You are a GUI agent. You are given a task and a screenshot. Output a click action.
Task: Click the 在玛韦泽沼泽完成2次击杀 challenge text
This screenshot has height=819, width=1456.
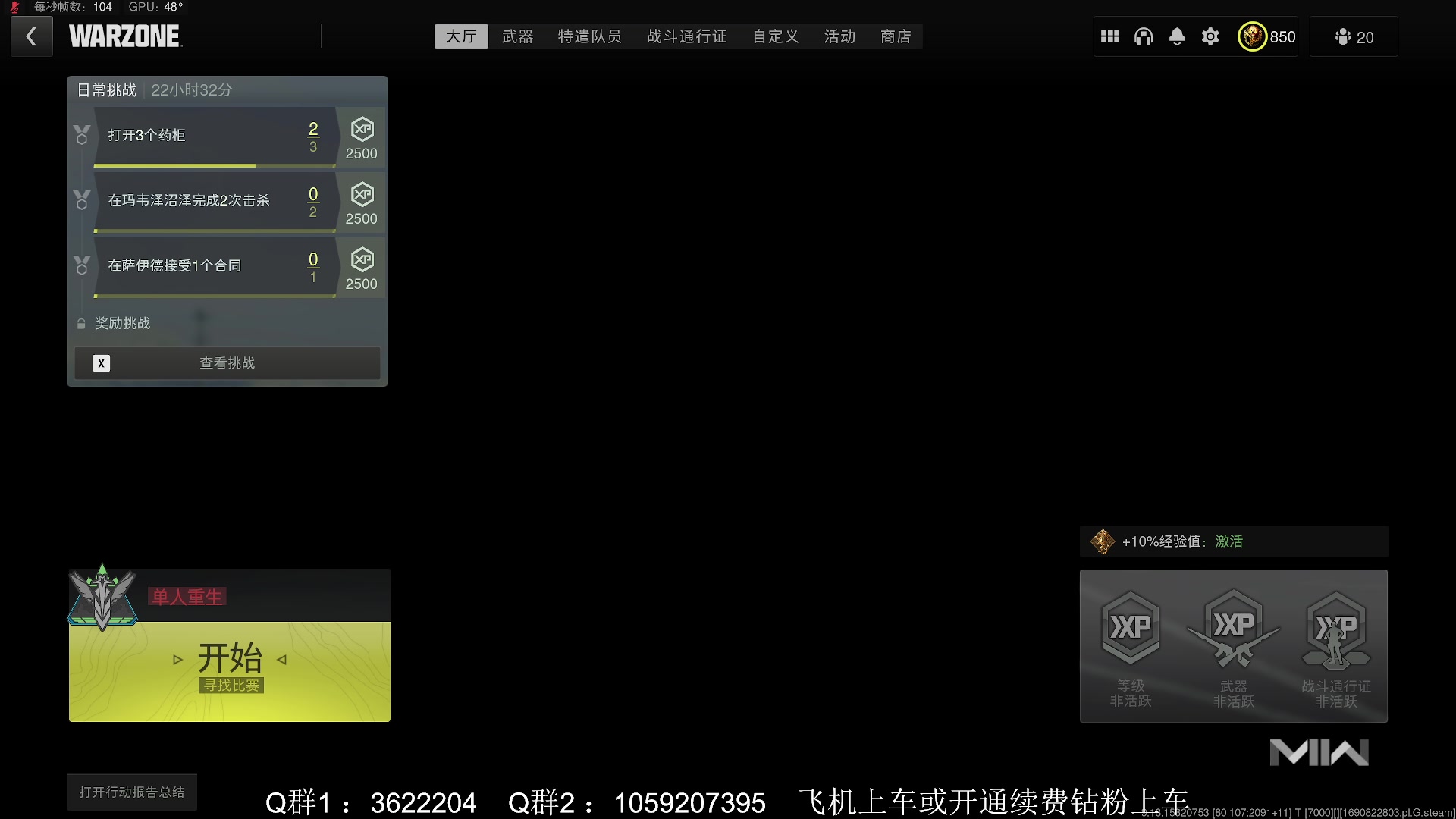coord(189,200)
